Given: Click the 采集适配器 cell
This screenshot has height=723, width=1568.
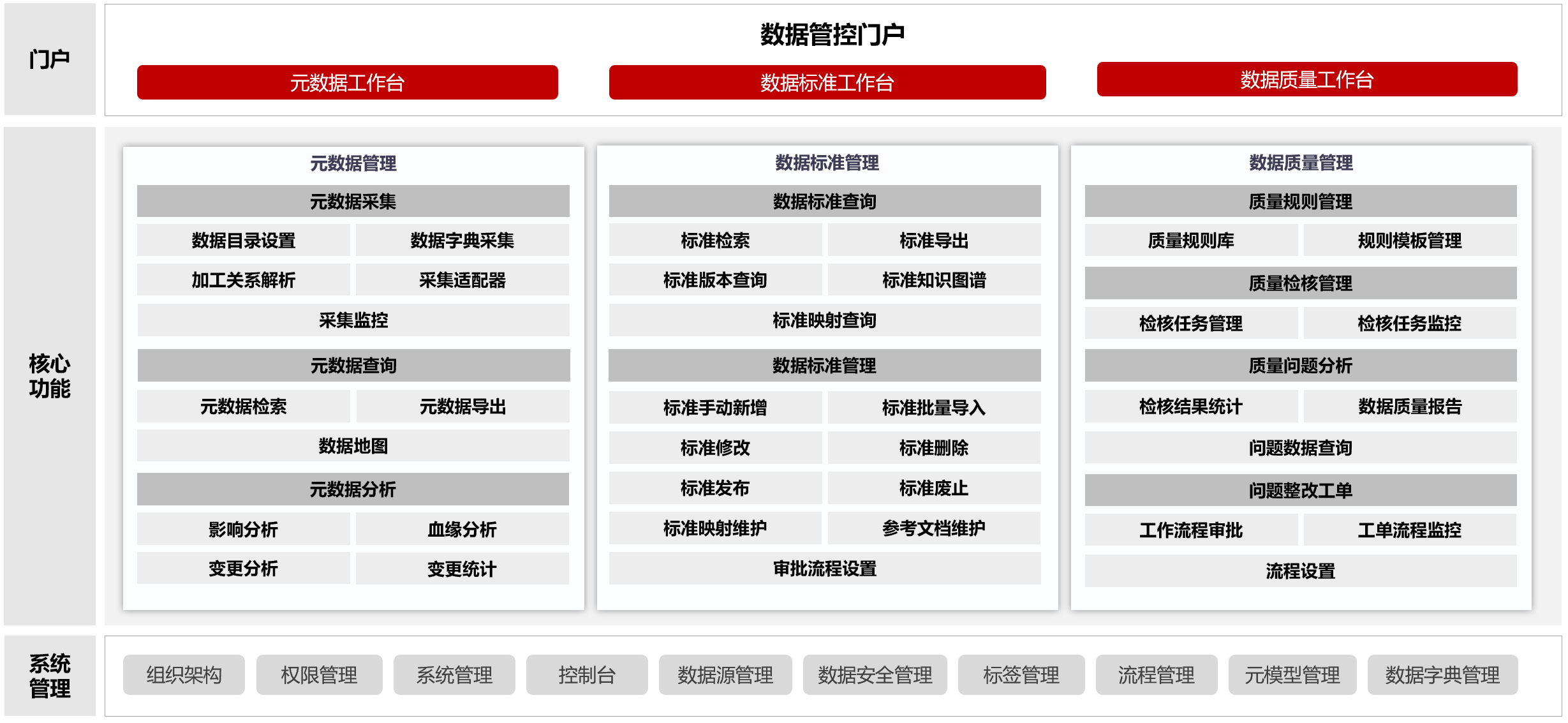Looking at the screenshot, I should click(x=462, y=280).
